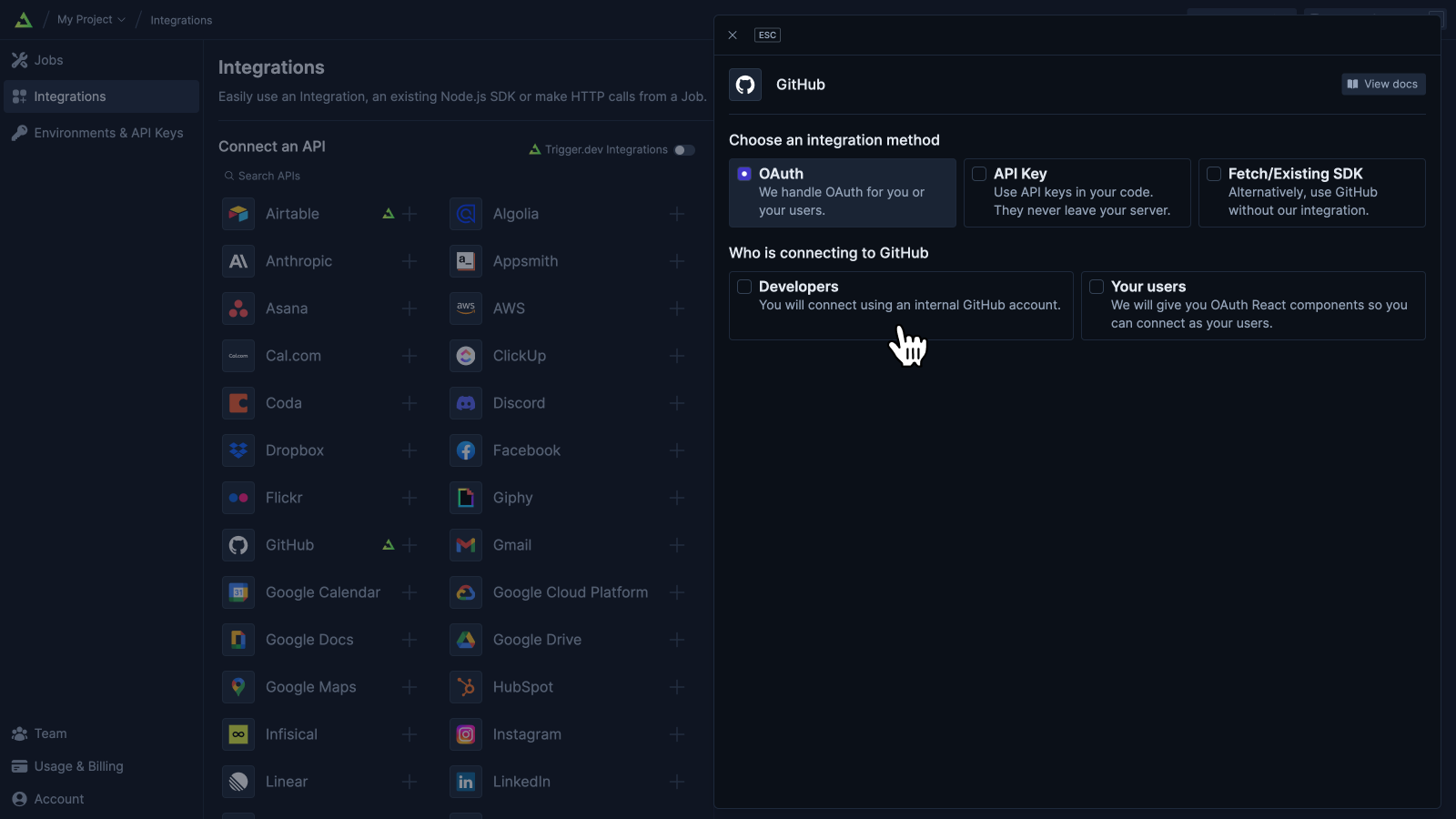Close the GitHub panel with the X
This screenshot has width=1456, height=819.
733,35
